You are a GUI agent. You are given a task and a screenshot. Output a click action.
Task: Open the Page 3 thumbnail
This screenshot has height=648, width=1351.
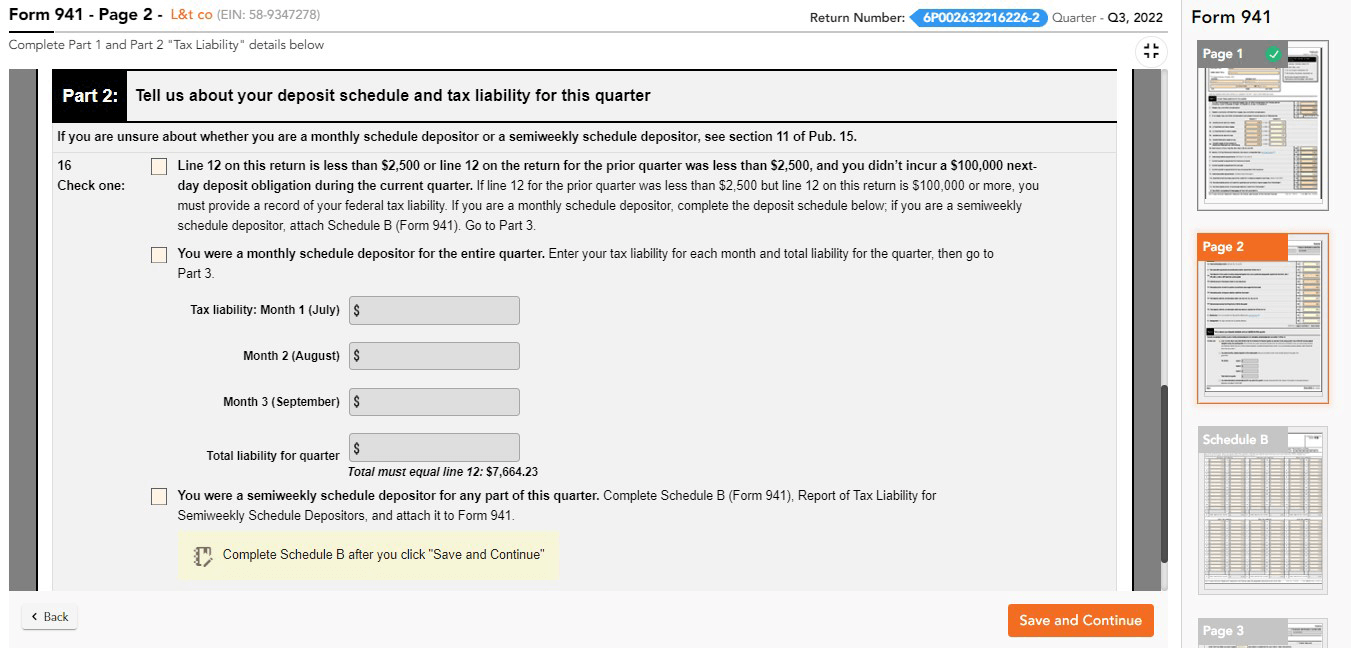pyautogui.click(x=1262, y=635)
